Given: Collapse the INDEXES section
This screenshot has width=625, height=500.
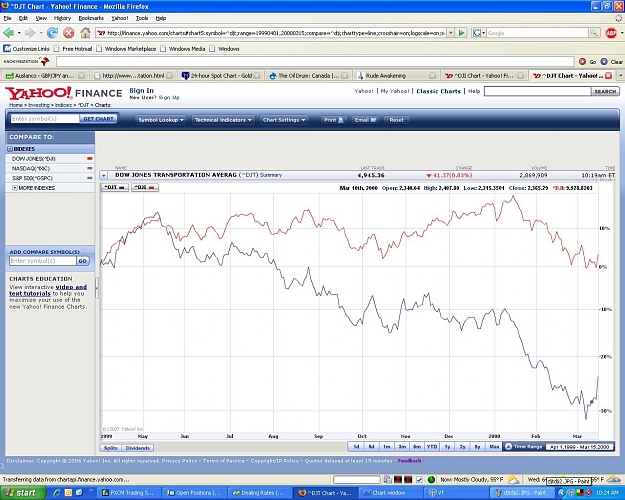Looking at the screenshot, I should coord(10,149).
